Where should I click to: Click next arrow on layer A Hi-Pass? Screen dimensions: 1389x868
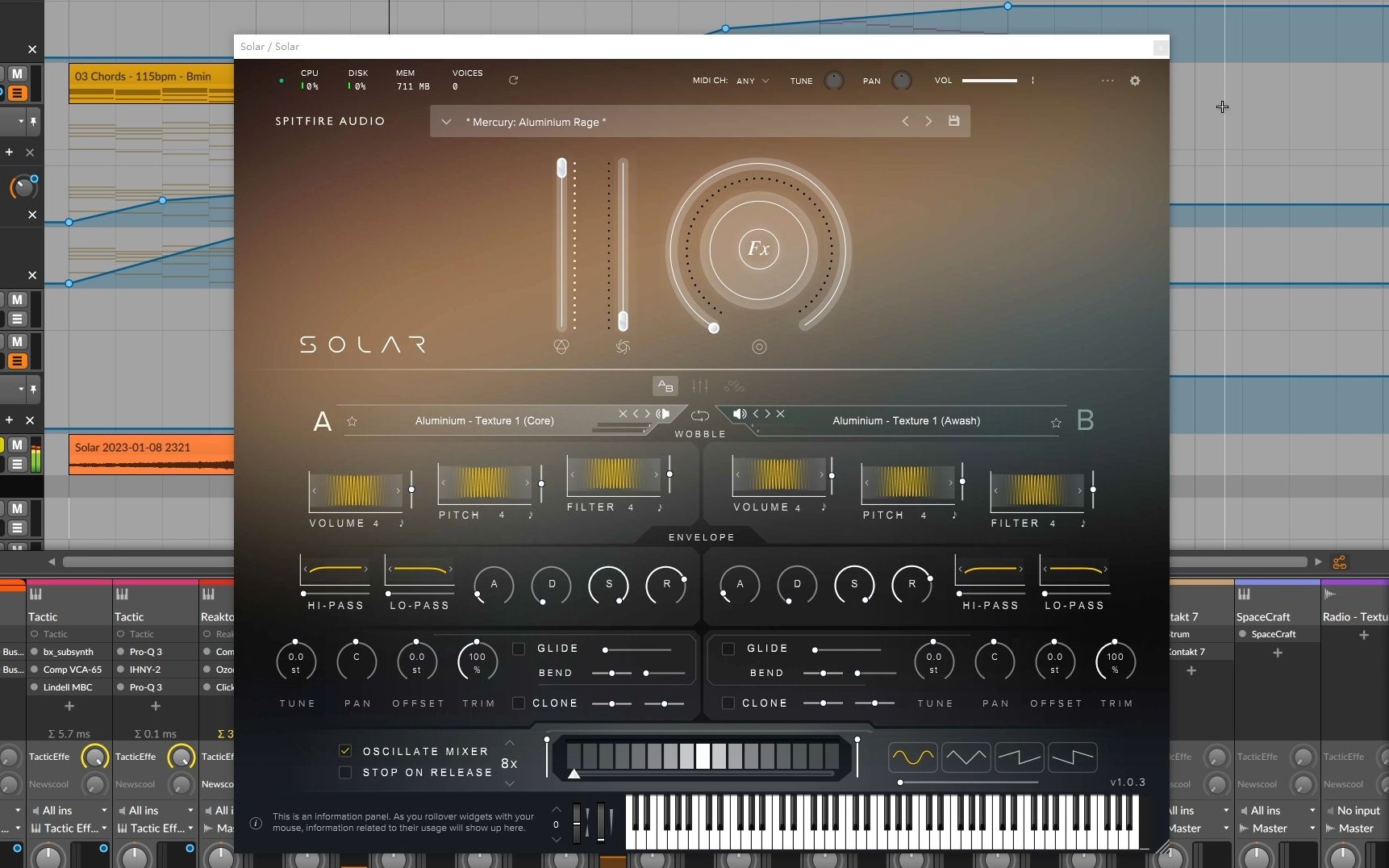click(365, 569)
